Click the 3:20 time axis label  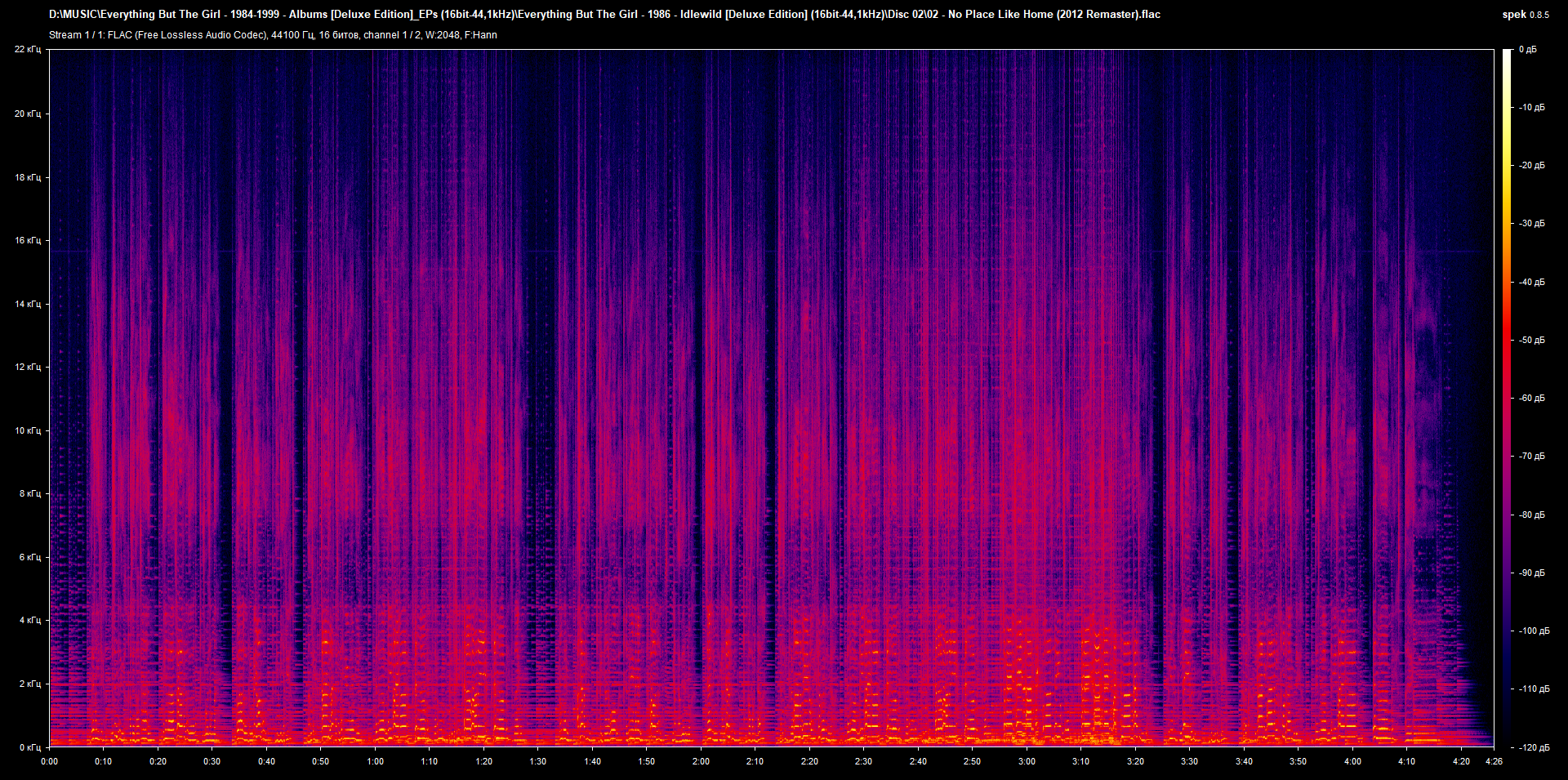1136,761
